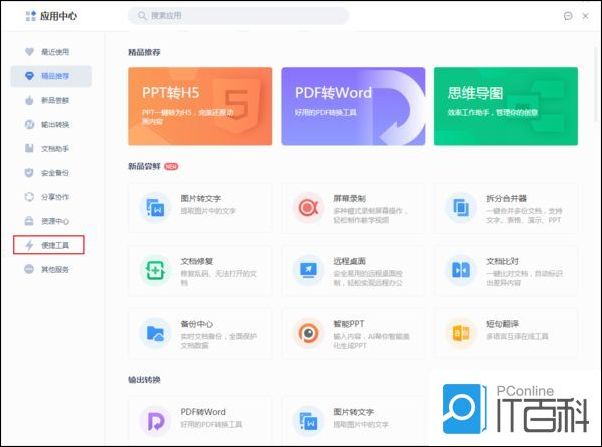Select 资源中心 in the sidebar
Image resolution: width=602 pixels, height=447 pixels.
(51, 221)
